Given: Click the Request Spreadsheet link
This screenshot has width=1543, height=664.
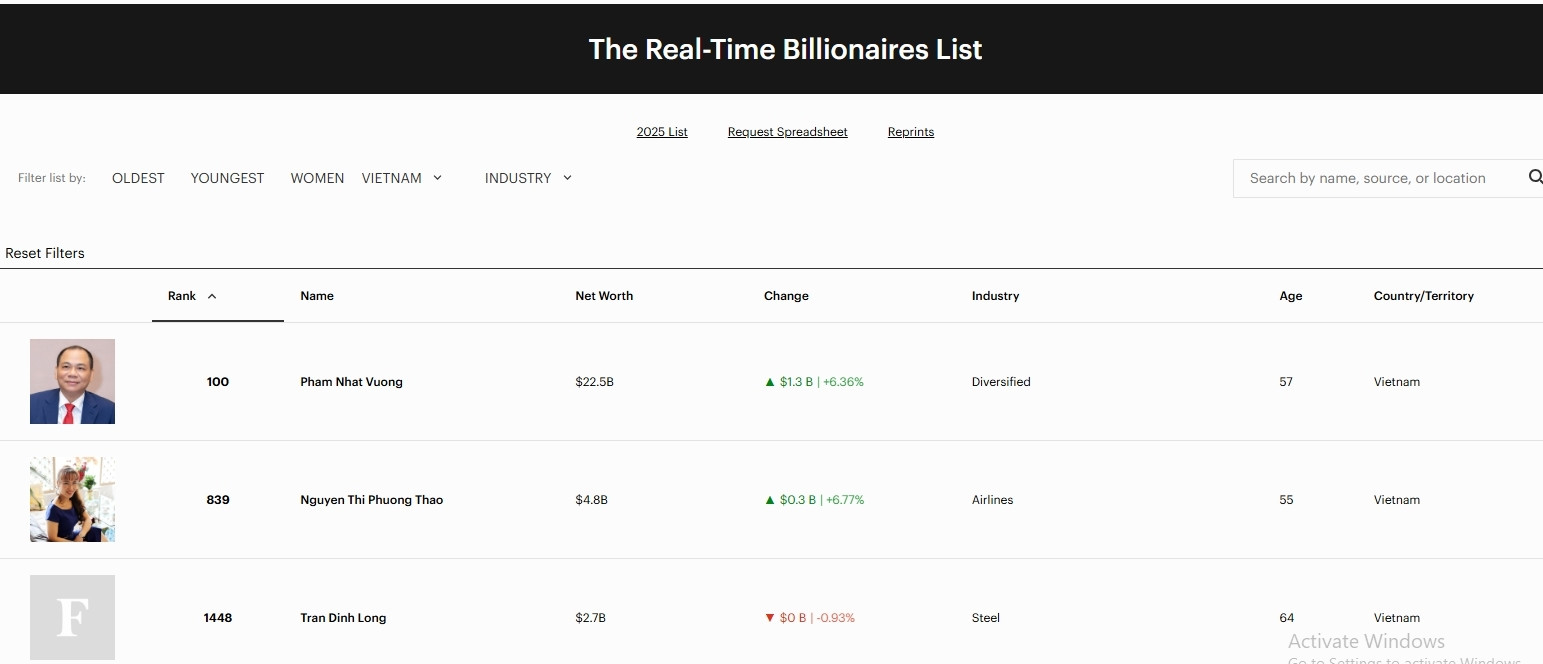Looking at the screenshot, I should 787,132.
